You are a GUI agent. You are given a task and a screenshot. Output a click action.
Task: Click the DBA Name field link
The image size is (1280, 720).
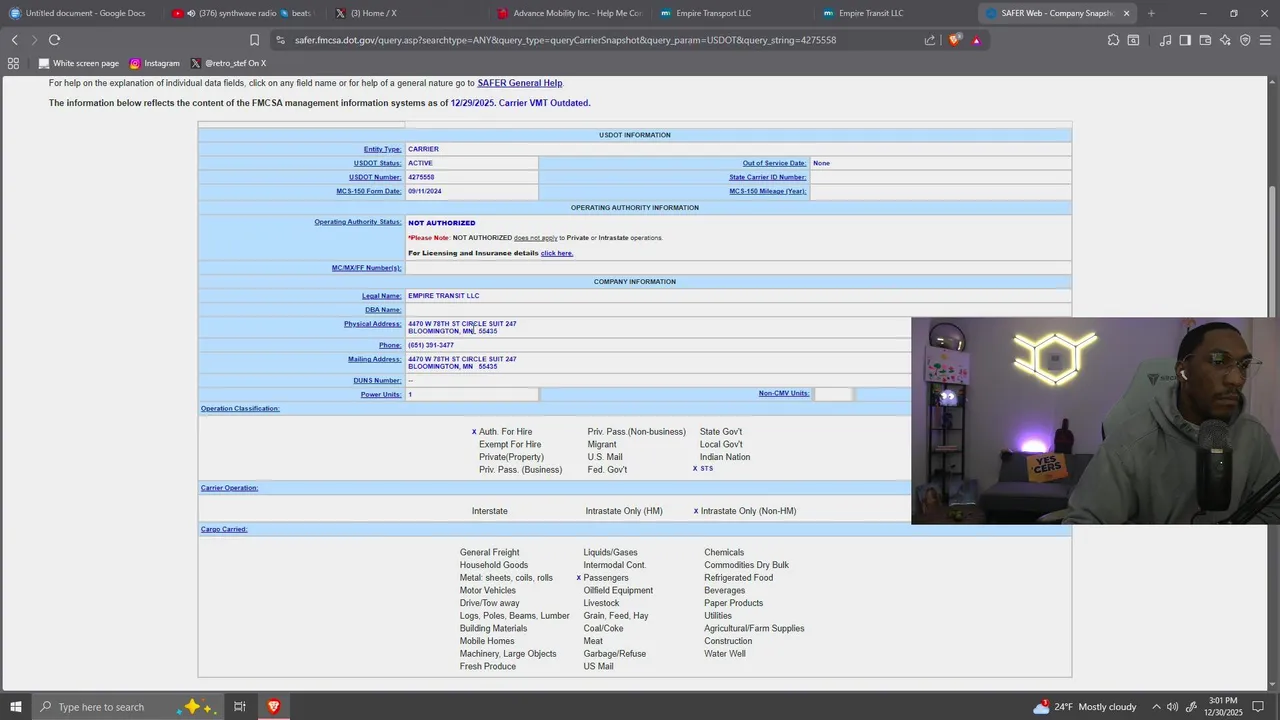click(383, 310)
